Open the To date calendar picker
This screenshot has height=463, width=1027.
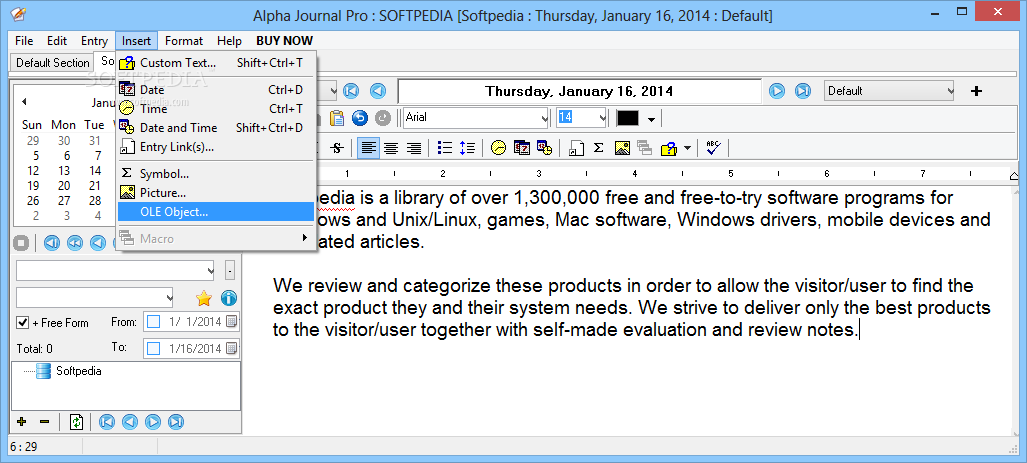coord(232,348)
